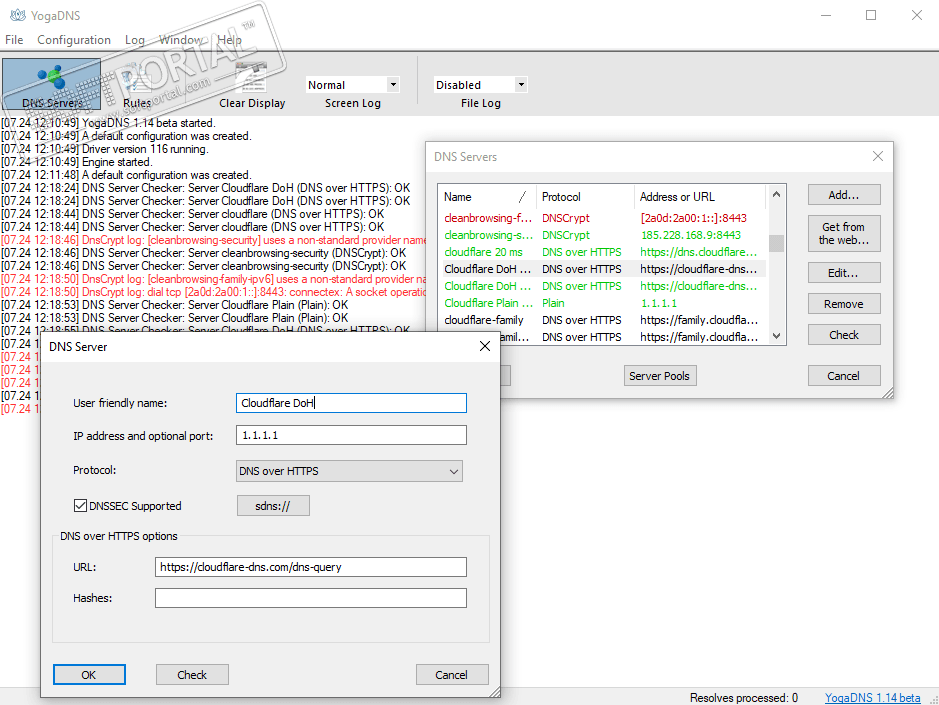Sort server list by Name column
Viewport: 939px width, 705px height.
tap(487, 196)
